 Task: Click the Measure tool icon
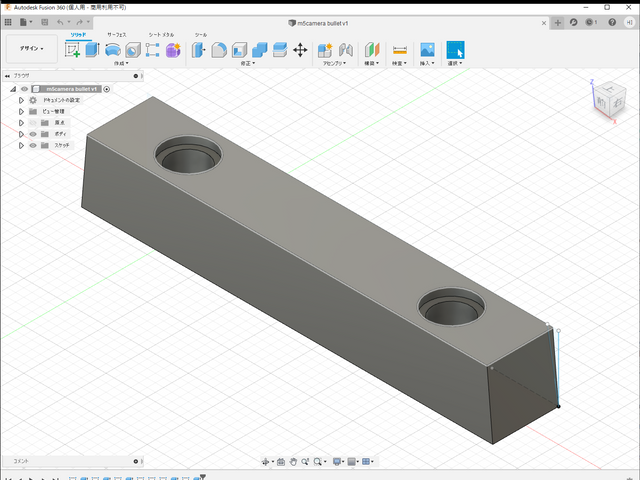click(x=400, y=49)
